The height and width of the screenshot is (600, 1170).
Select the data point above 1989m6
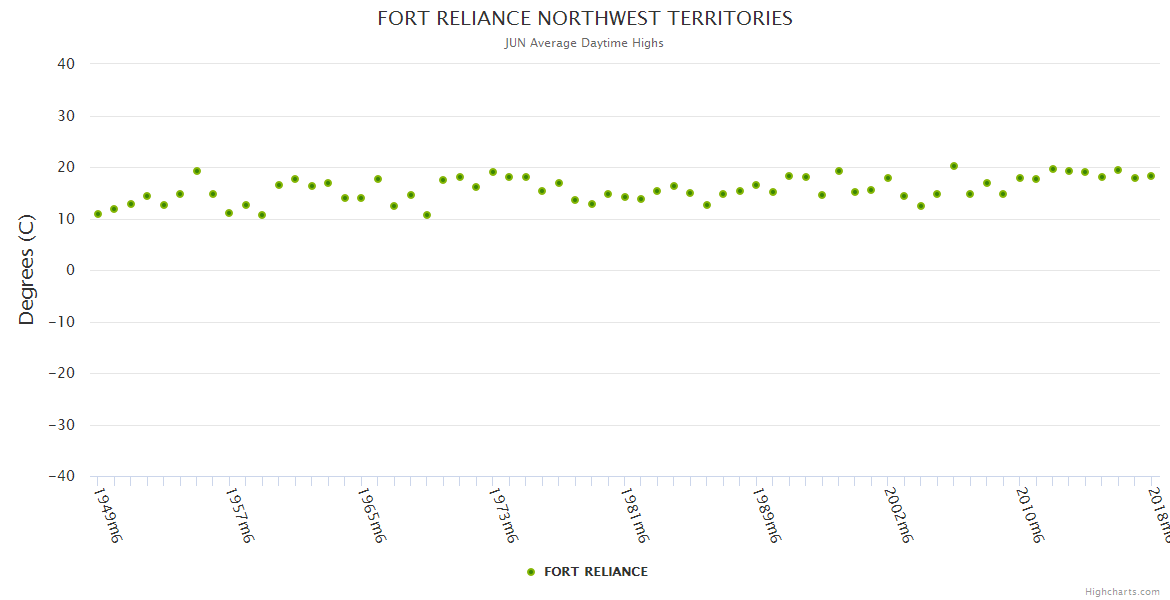tap(756, 185)
